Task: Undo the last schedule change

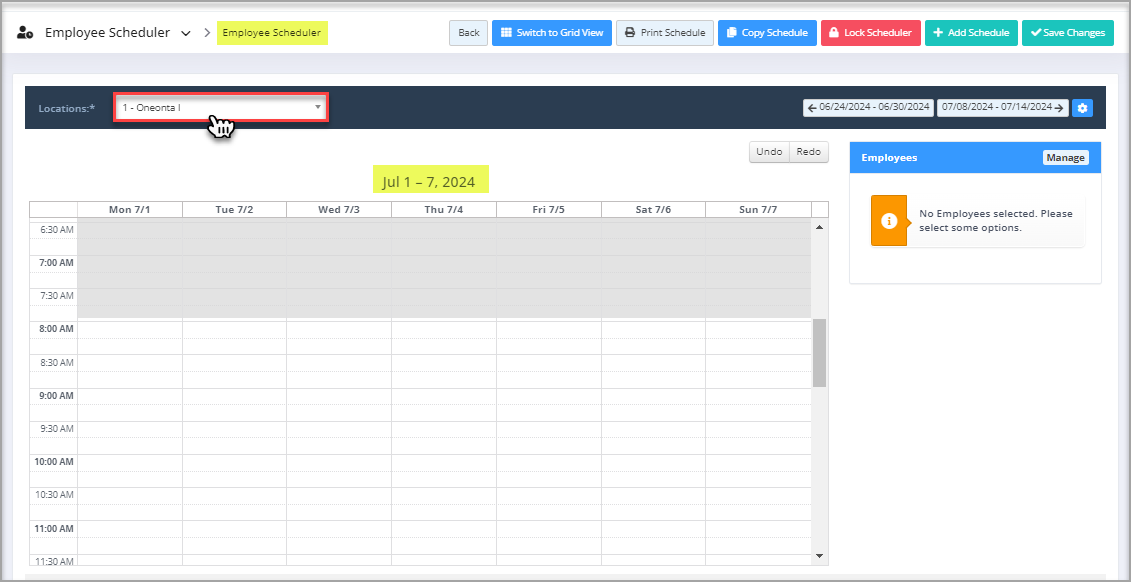Action: coord(770,152)
